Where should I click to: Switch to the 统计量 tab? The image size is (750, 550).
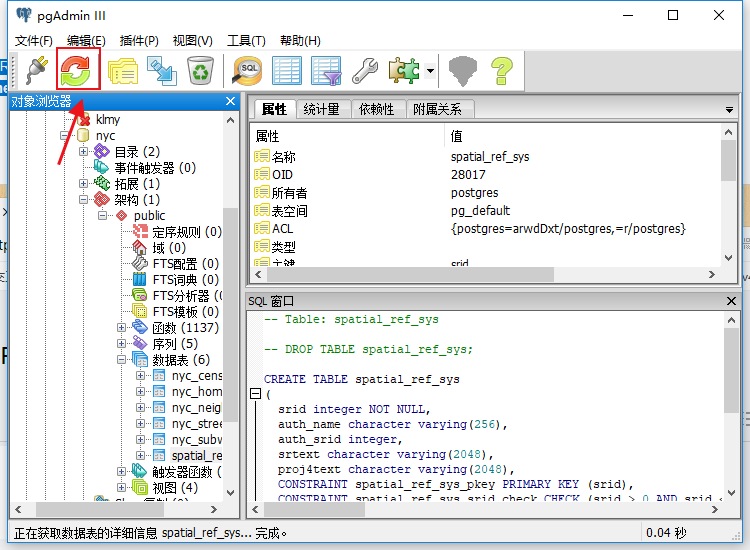[x=321, y=109]
